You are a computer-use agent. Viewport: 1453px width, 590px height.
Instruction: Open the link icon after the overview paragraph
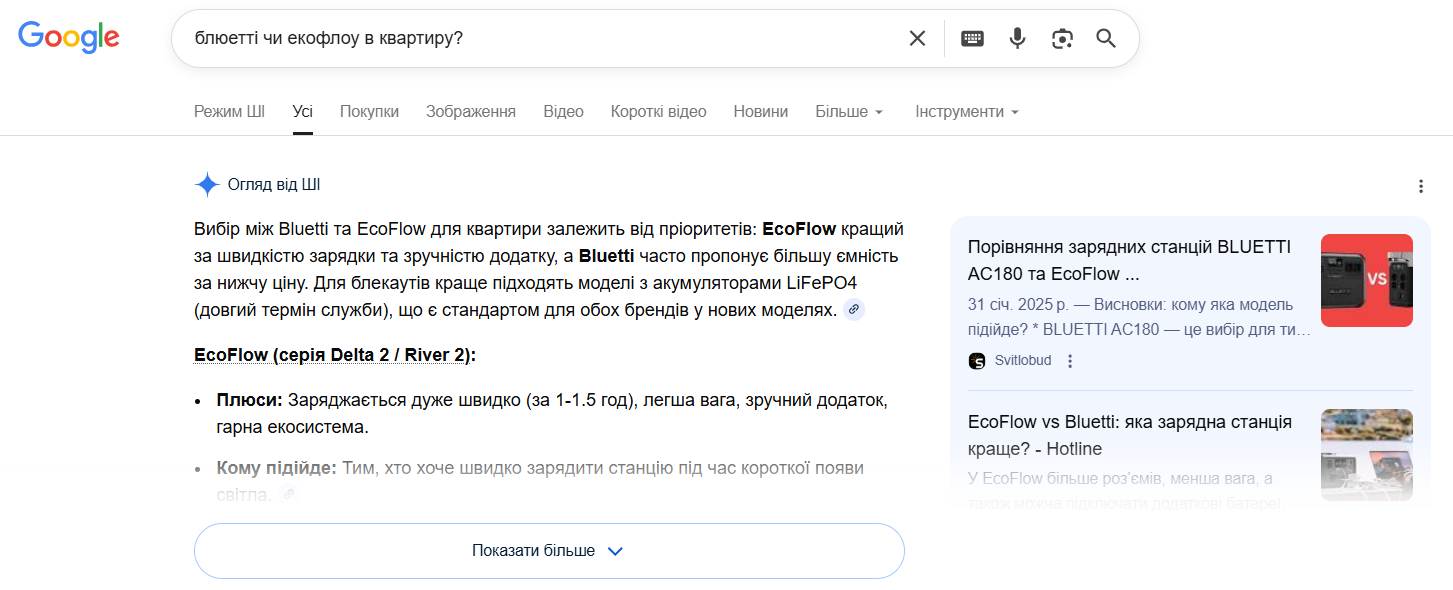(x=852, y=310)
